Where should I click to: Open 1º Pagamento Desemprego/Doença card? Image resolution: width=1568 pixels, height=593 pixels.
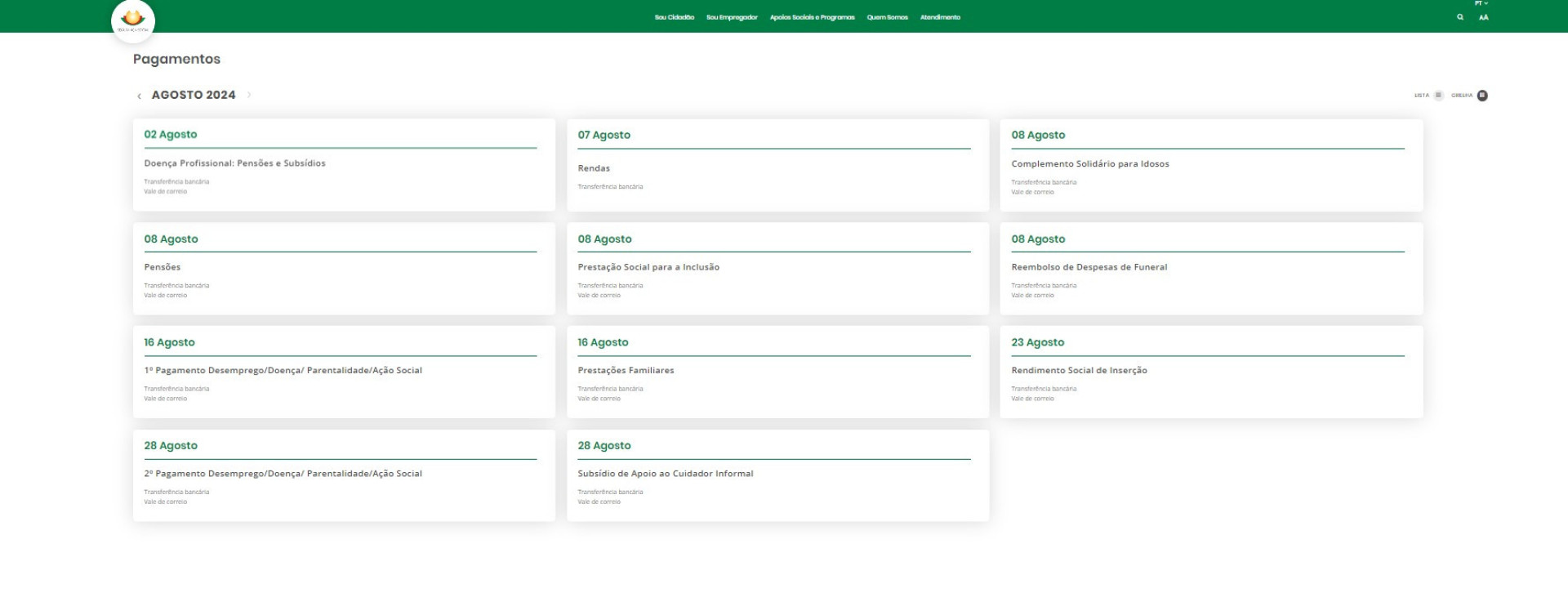[344, 372]
